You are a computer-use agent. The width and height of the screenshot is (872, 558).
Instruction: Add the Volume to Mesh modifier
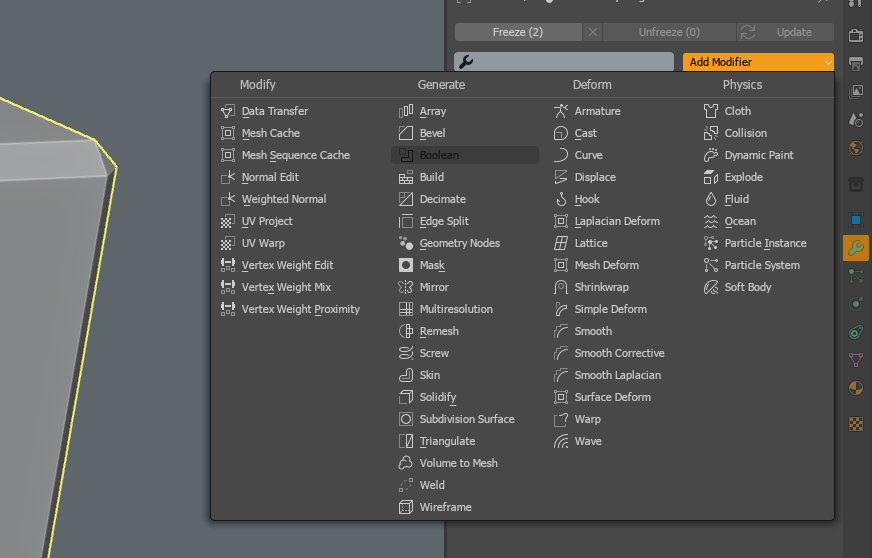pos(458,463)
